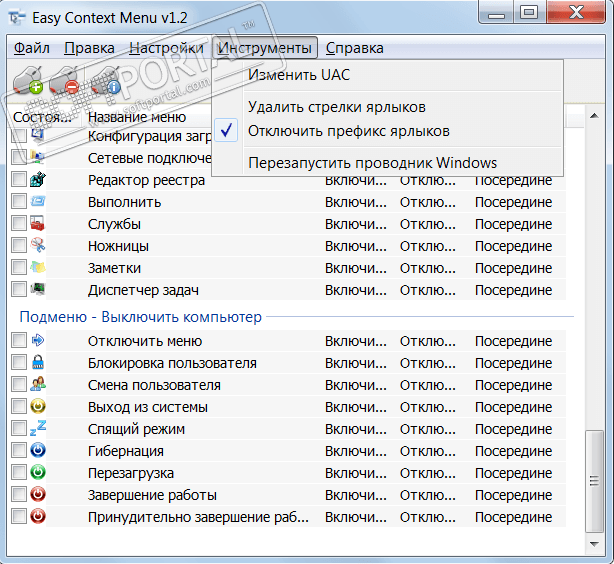The width and height of the screenshot is (614, 564).
Task: Click the scrollbar up arrow
Action: pos(594,116)
